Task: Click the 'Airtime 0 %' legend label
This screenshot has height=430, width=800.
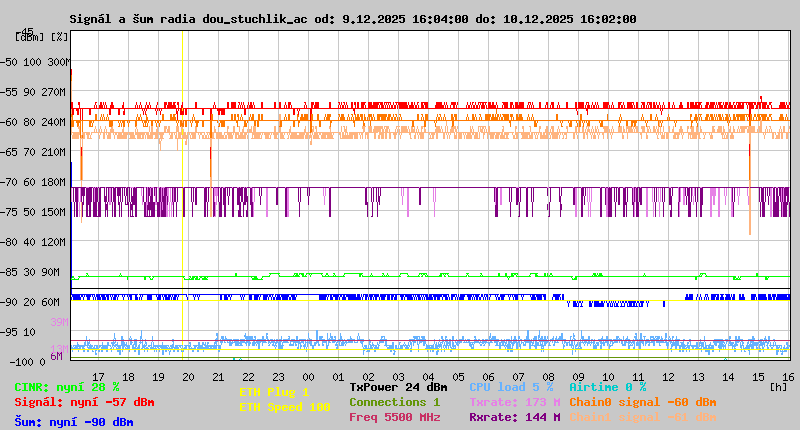Action: (608, 387)
